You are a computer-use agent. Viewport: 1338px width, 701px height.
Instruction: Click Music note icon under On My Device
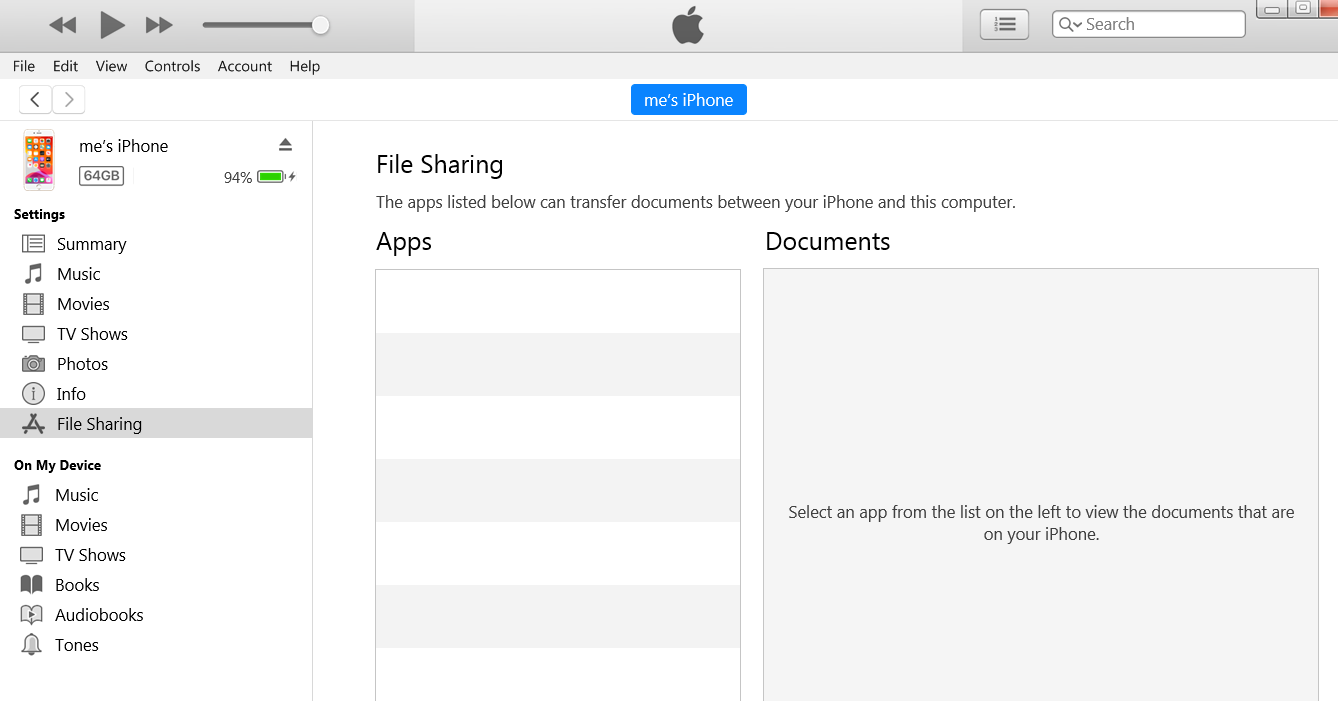(x=32, y=495)
